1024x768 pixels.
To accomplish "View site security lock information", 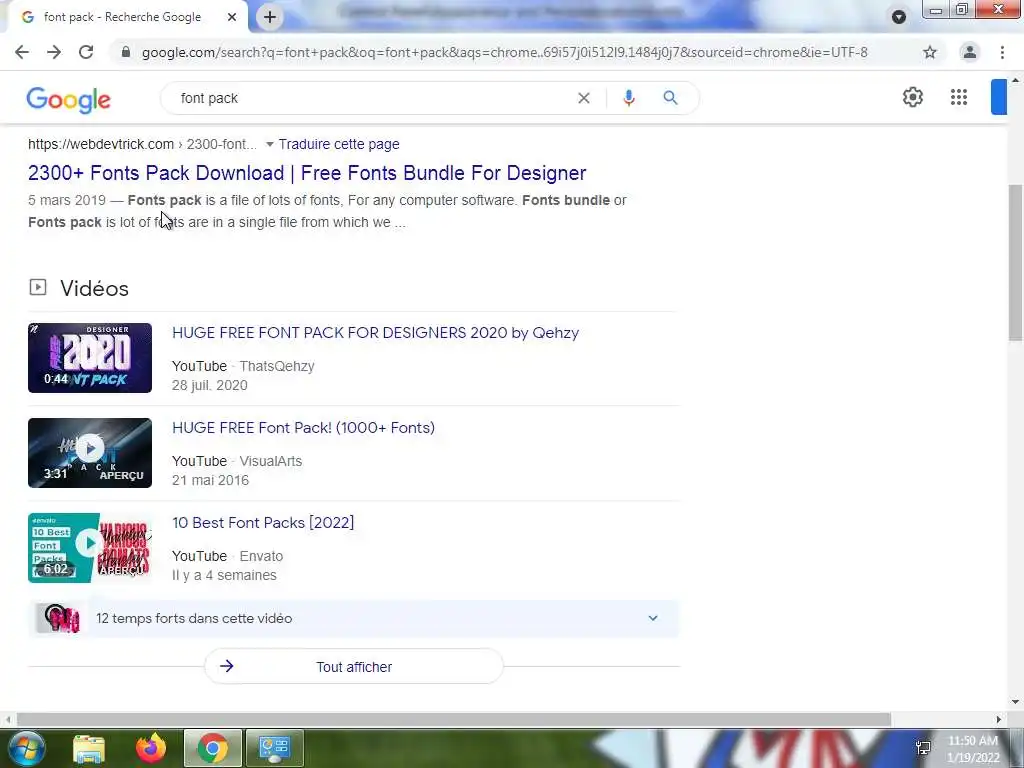I will (126, 52).
